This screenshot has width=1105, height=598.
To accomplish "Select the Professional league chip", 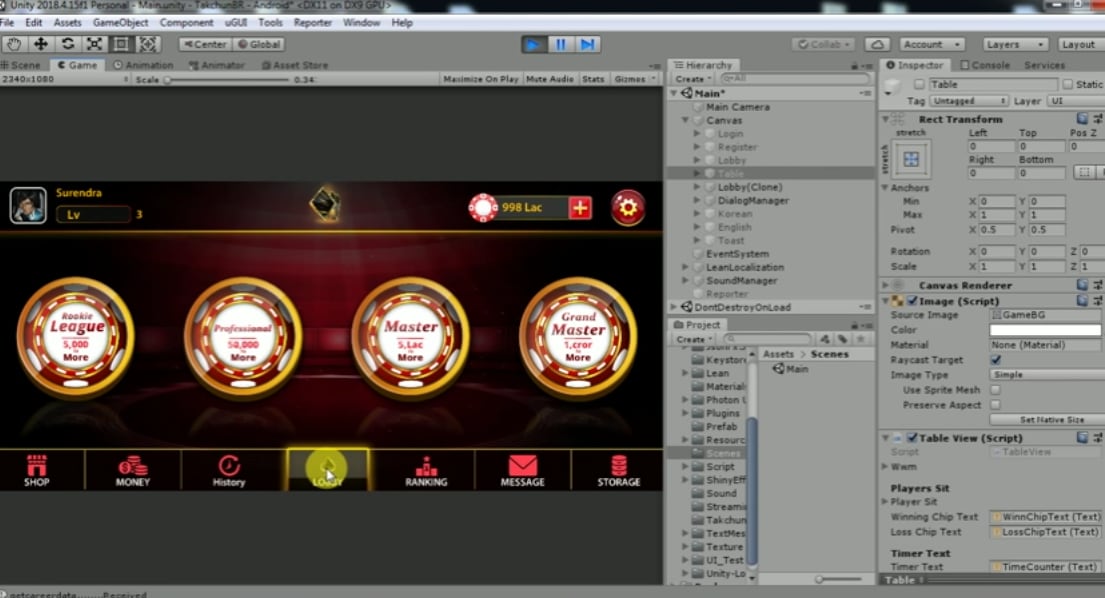I will tap(243, 337).
